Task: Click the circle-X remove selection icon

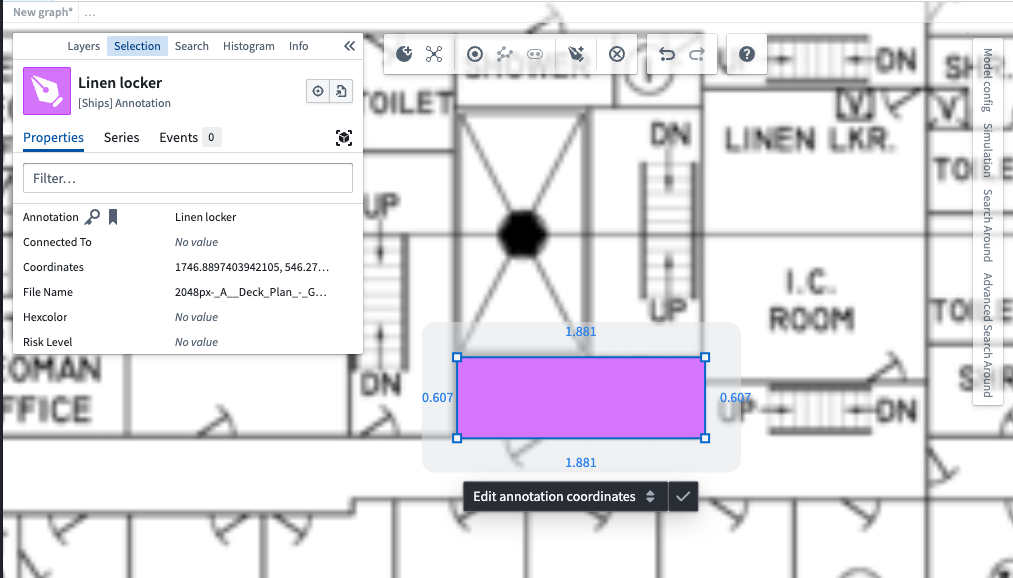Action: pyautogui.click(x=617, y=54)
